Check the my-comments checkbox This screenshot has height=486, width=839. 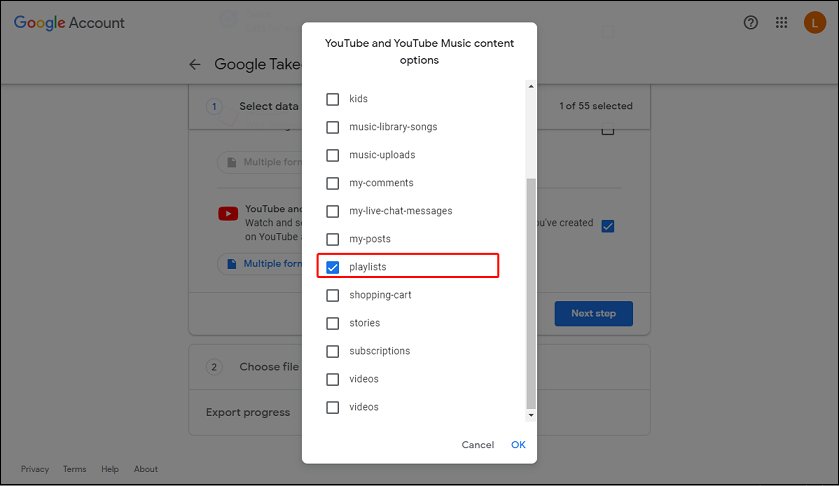(332, 183)
